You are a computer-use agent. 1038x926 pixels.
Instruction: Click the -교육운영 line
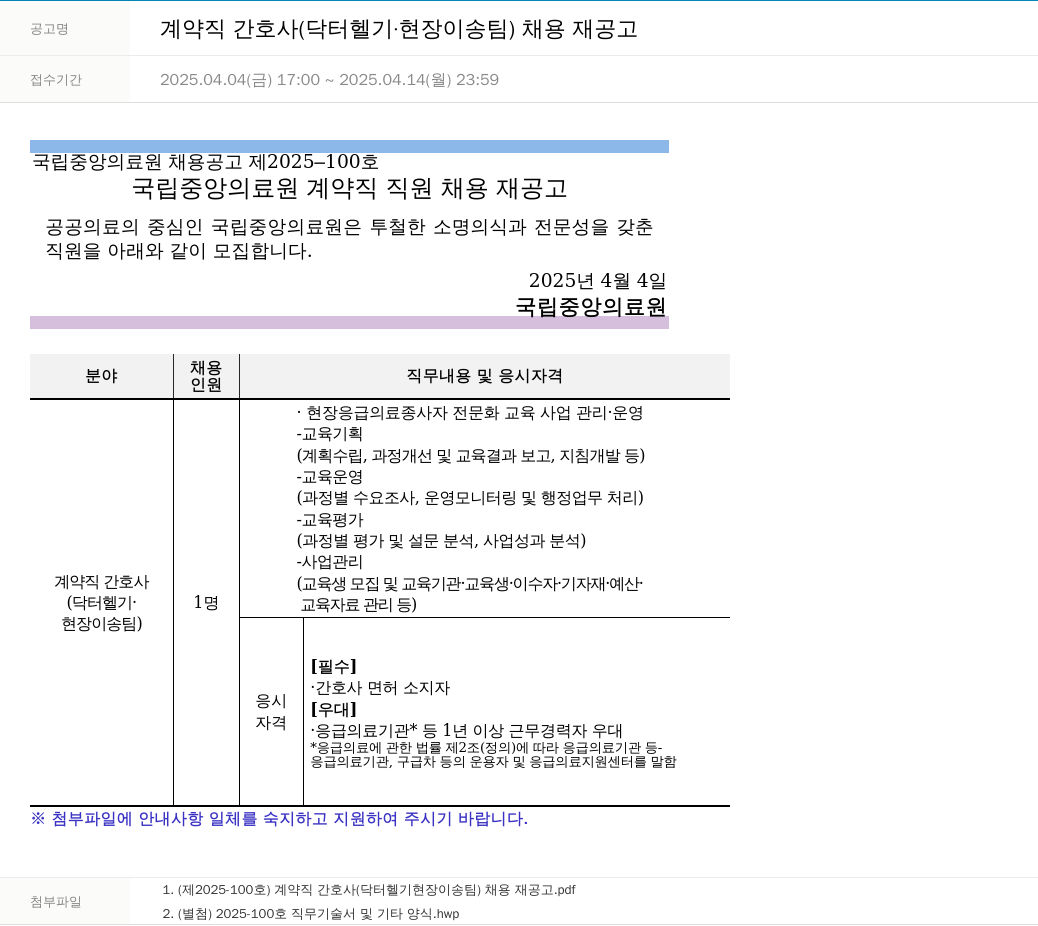(x=329, y=477)
